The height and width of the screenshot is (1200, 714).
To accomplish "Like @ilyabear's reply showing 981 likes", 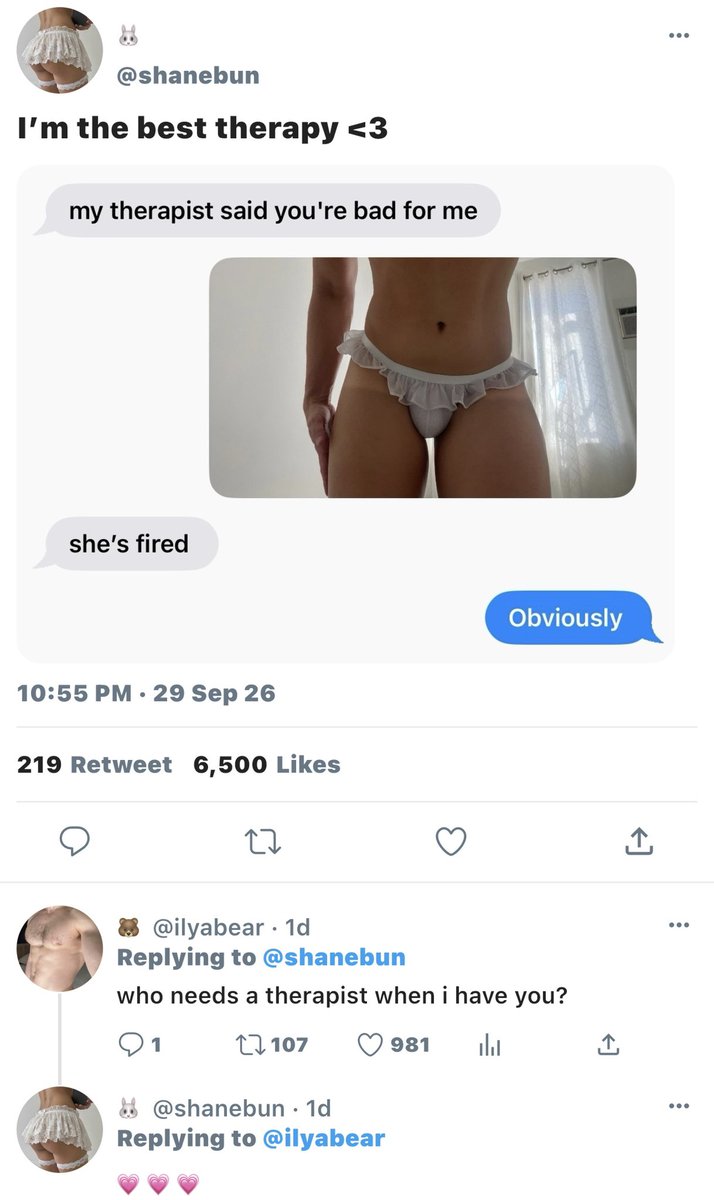I will (x=394, y=1045).
